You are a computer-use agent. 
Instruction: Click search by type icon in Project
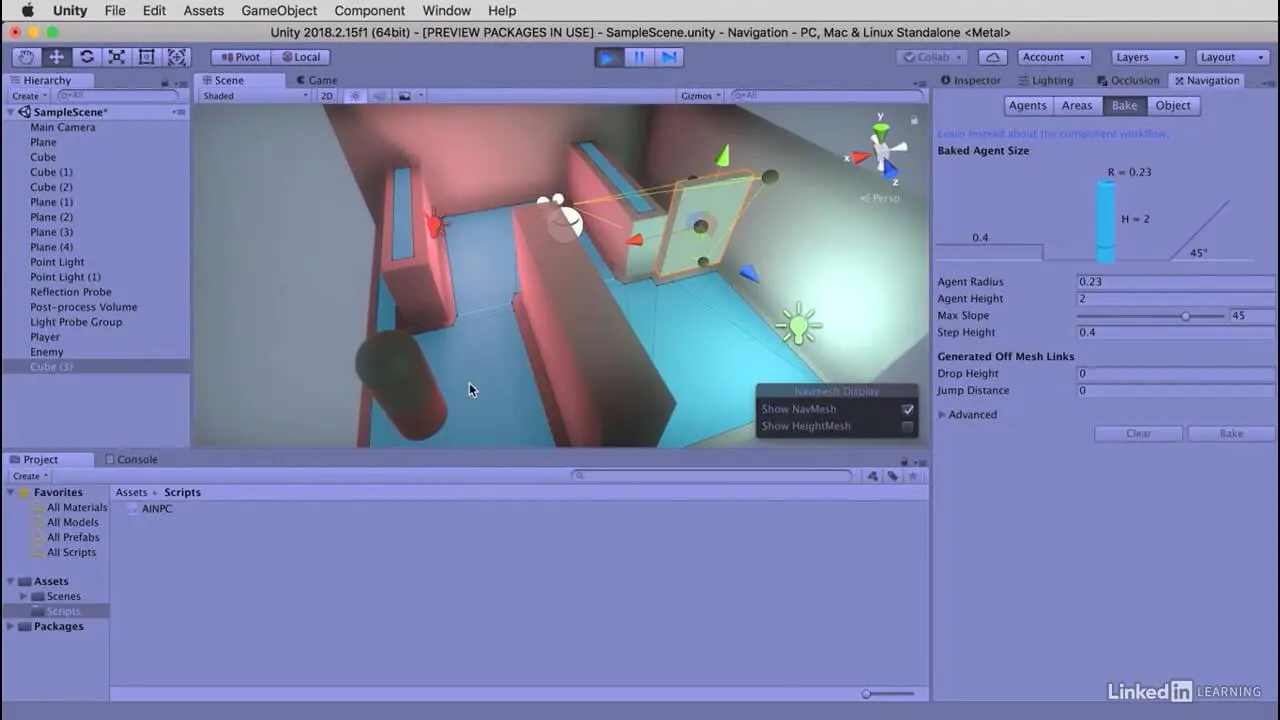[872, 476]
